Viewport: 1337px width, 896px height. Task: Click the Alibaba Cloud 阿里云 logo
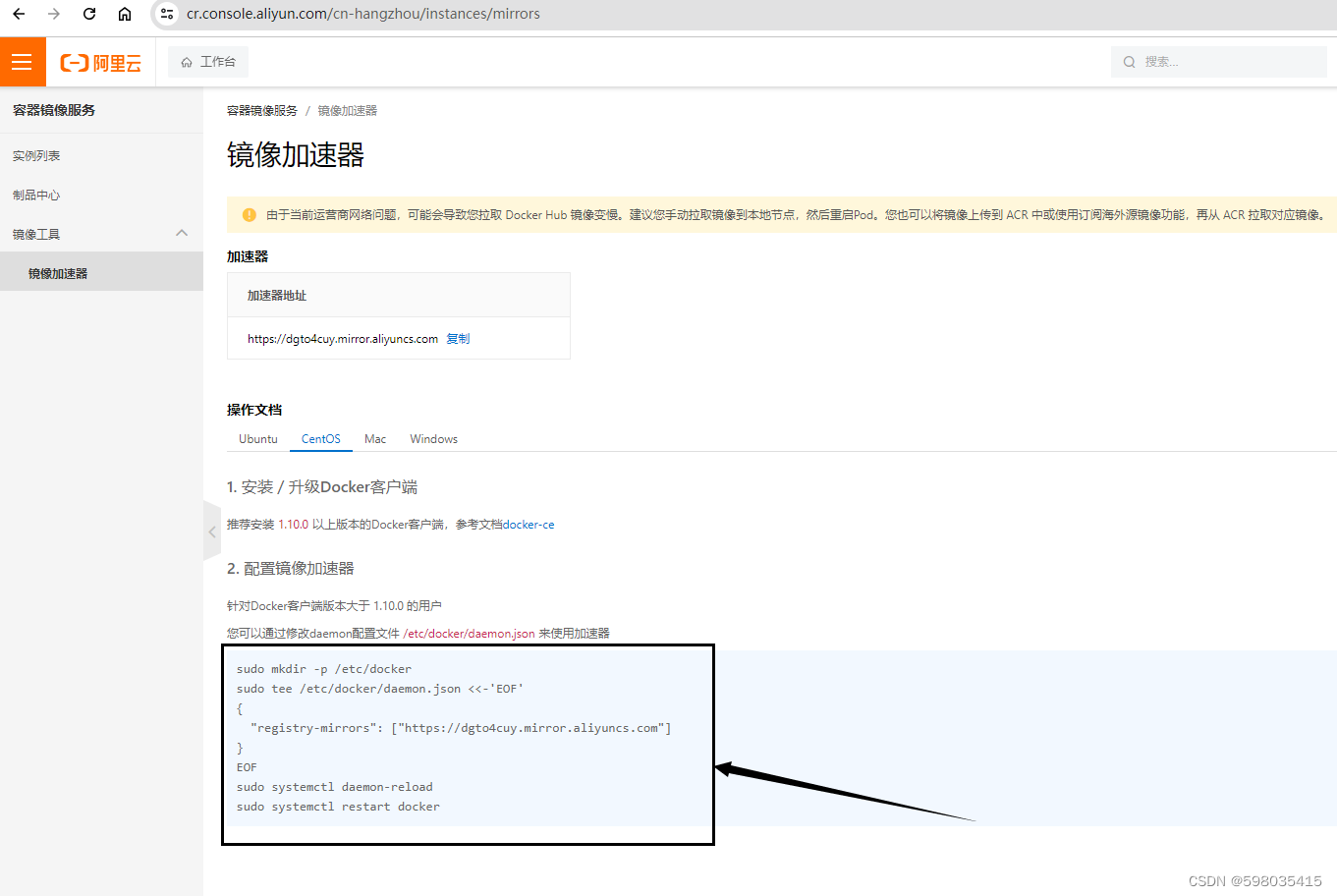tap(101, 63)
